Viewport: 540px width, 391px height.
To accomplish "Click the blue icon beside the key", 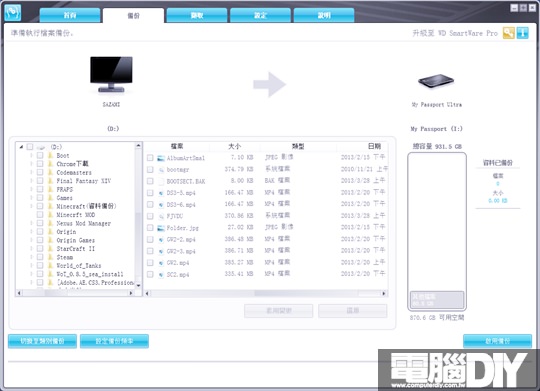I will [x=522, y=33].
